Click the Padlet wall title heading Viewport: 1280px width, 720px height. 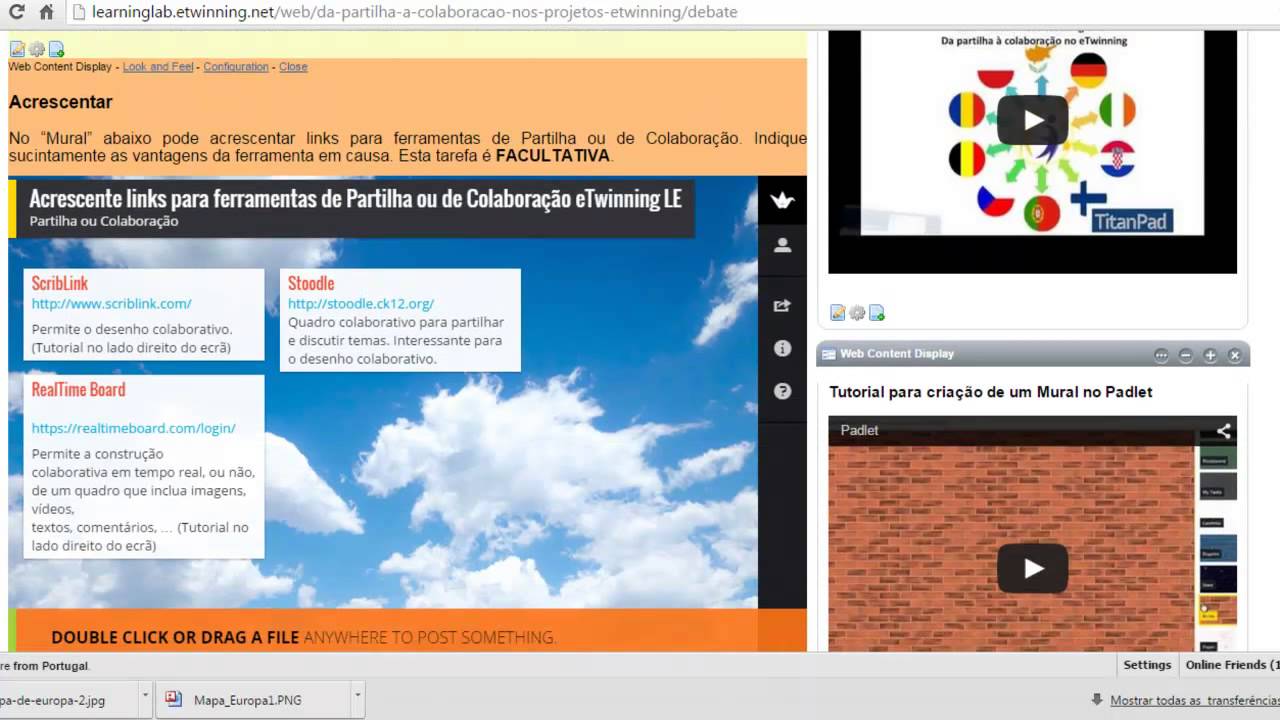(355, 199)
